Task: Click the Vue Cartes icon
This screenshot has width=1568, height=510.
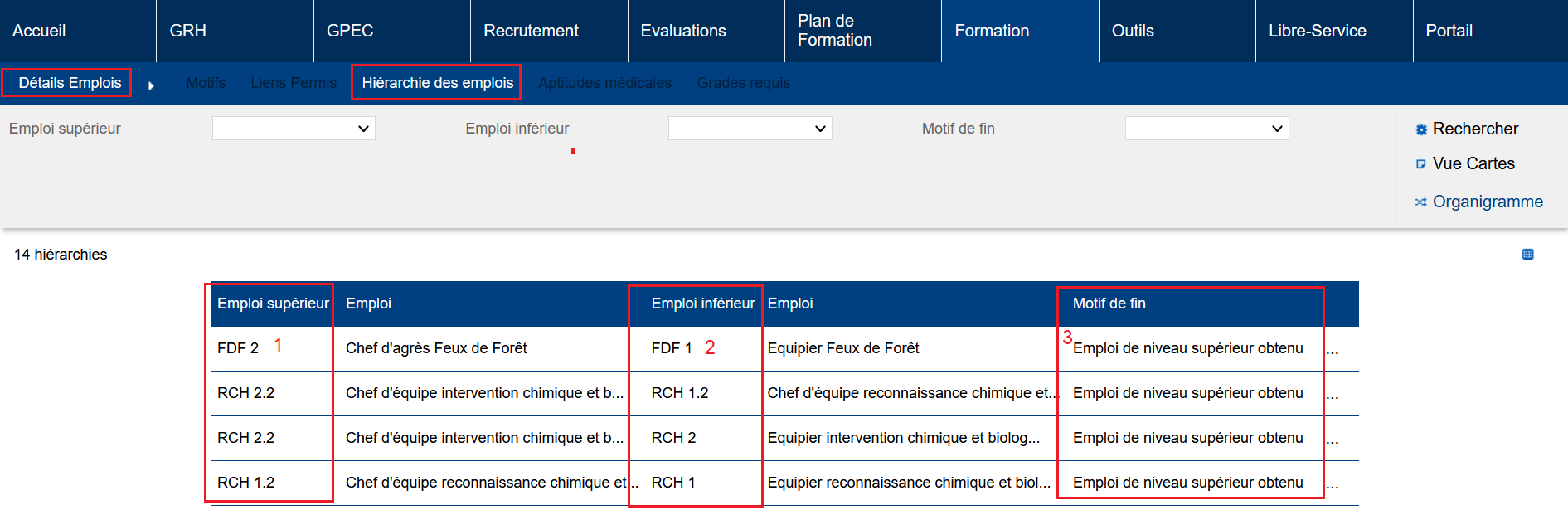Action: [1421, 164]
